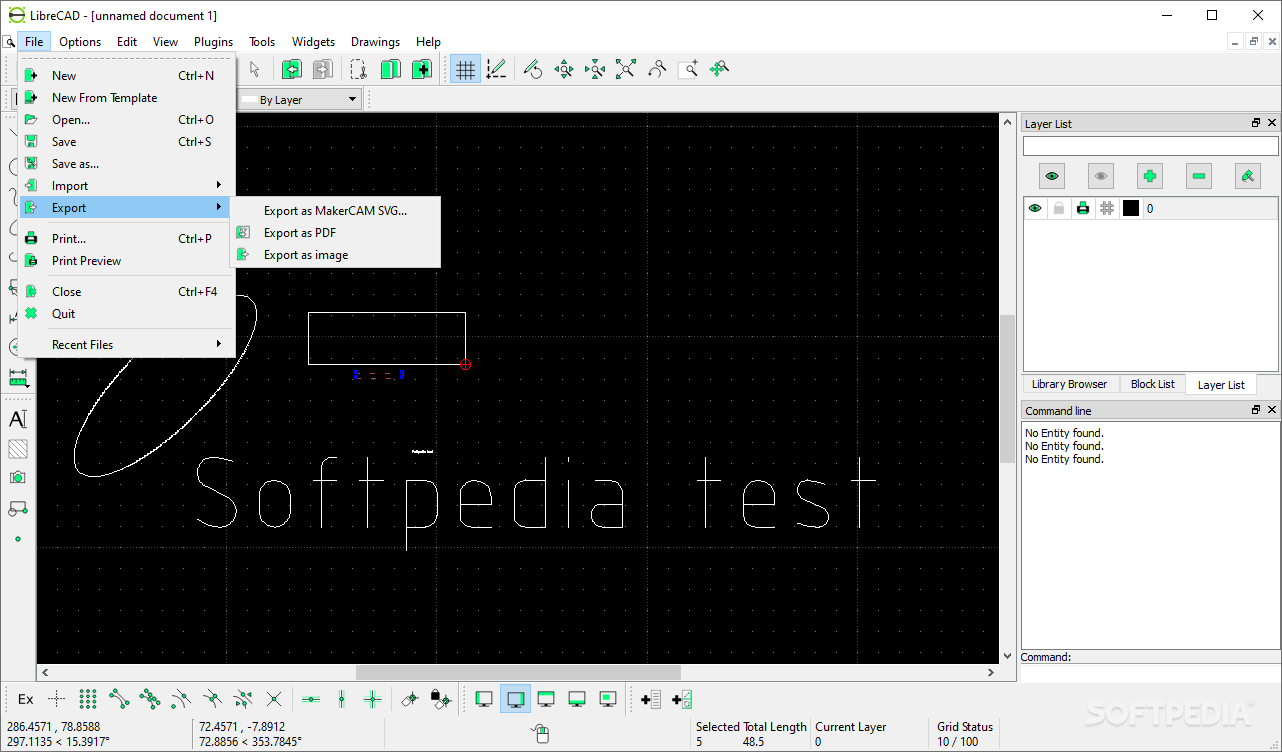Toggle visibility eye of layer 0
The image size is (1282, 752).
[1035, 208]
